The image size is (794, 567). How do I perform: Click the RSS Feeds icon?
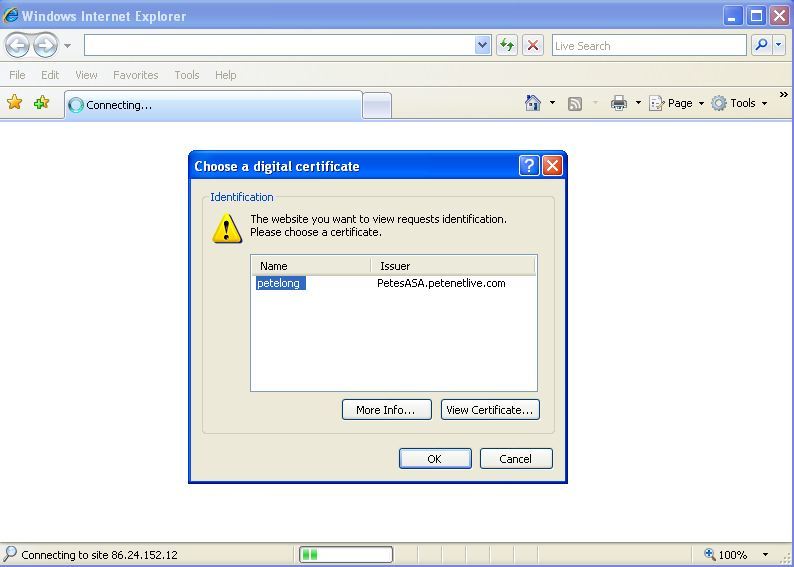point(575,103)
